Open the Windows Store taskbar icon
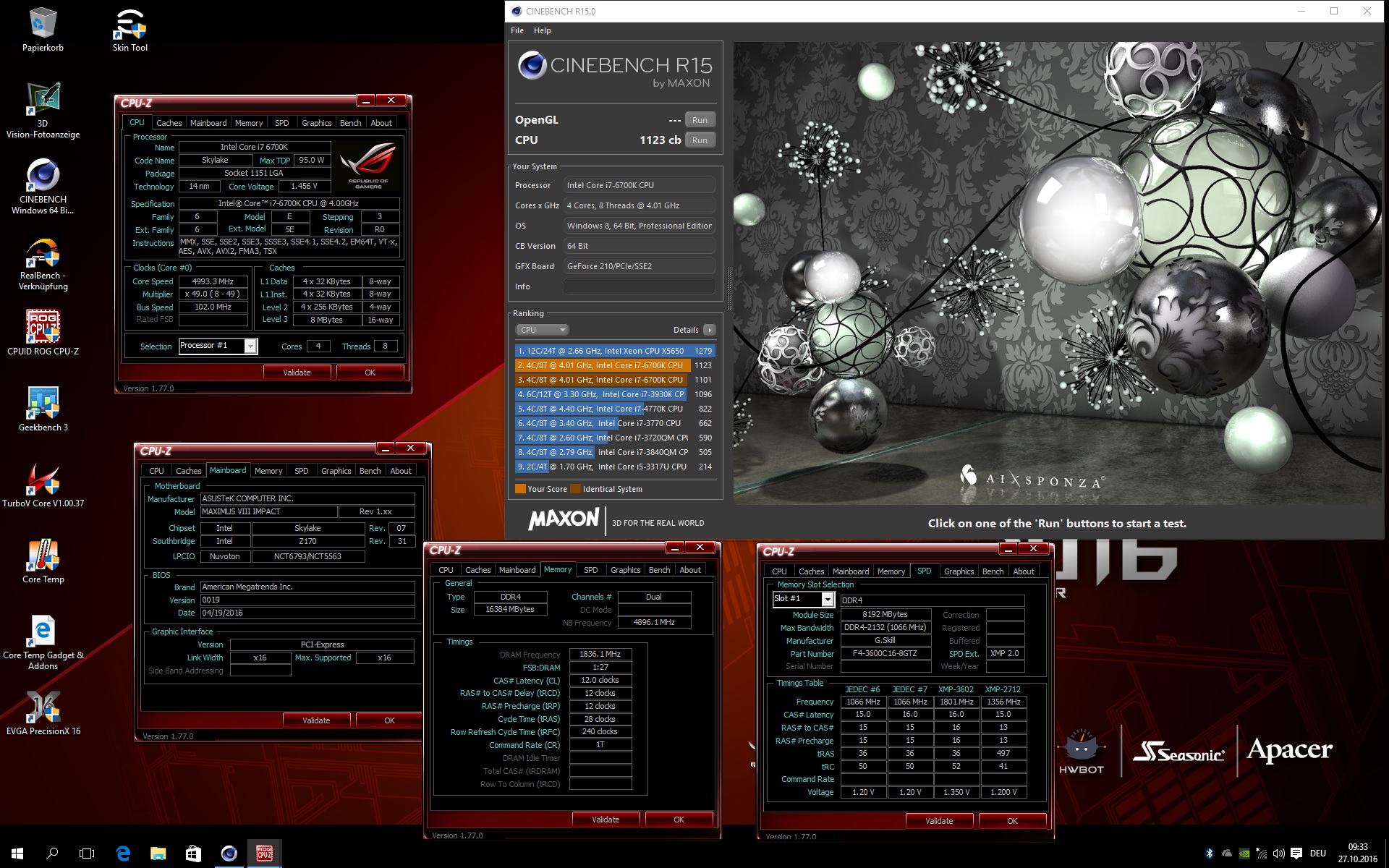The image size is (1389, 868). (193, 854)
